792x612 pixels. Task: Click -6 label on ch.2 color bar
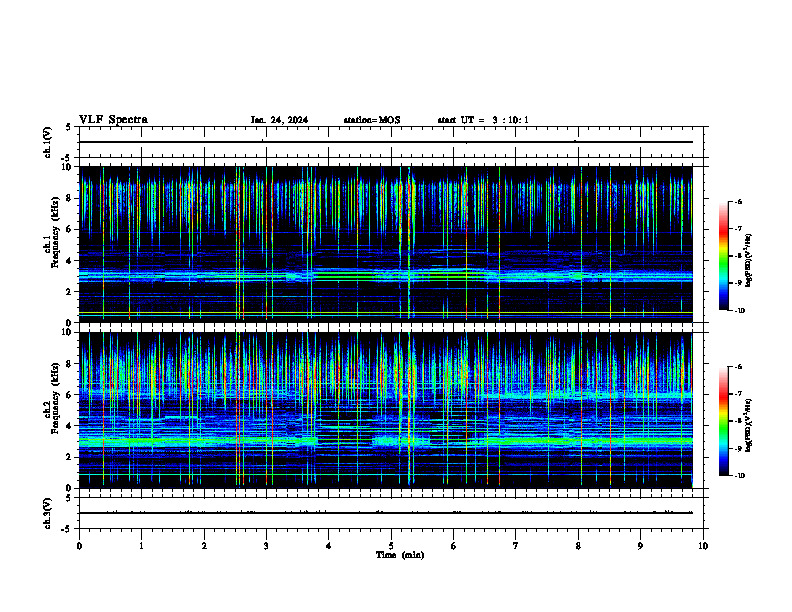tap(738, 367)
